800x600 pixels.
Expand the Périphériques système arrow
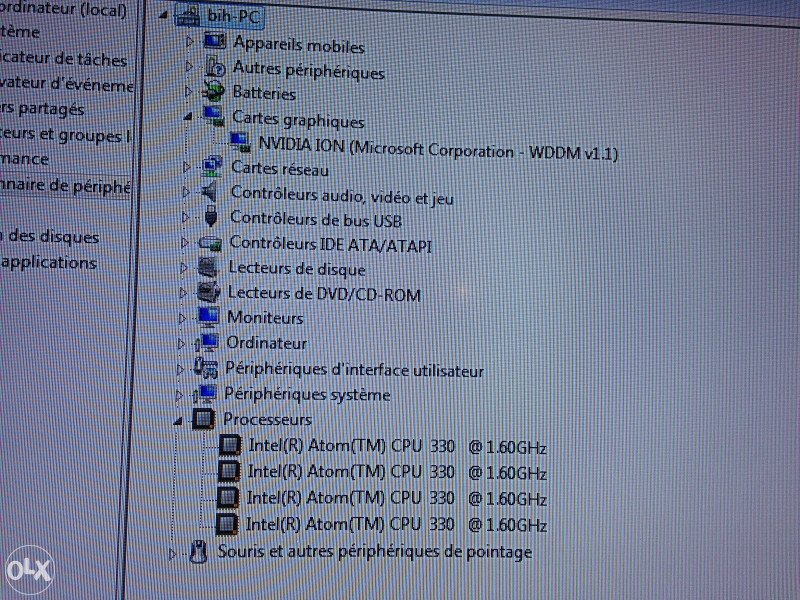179,395
